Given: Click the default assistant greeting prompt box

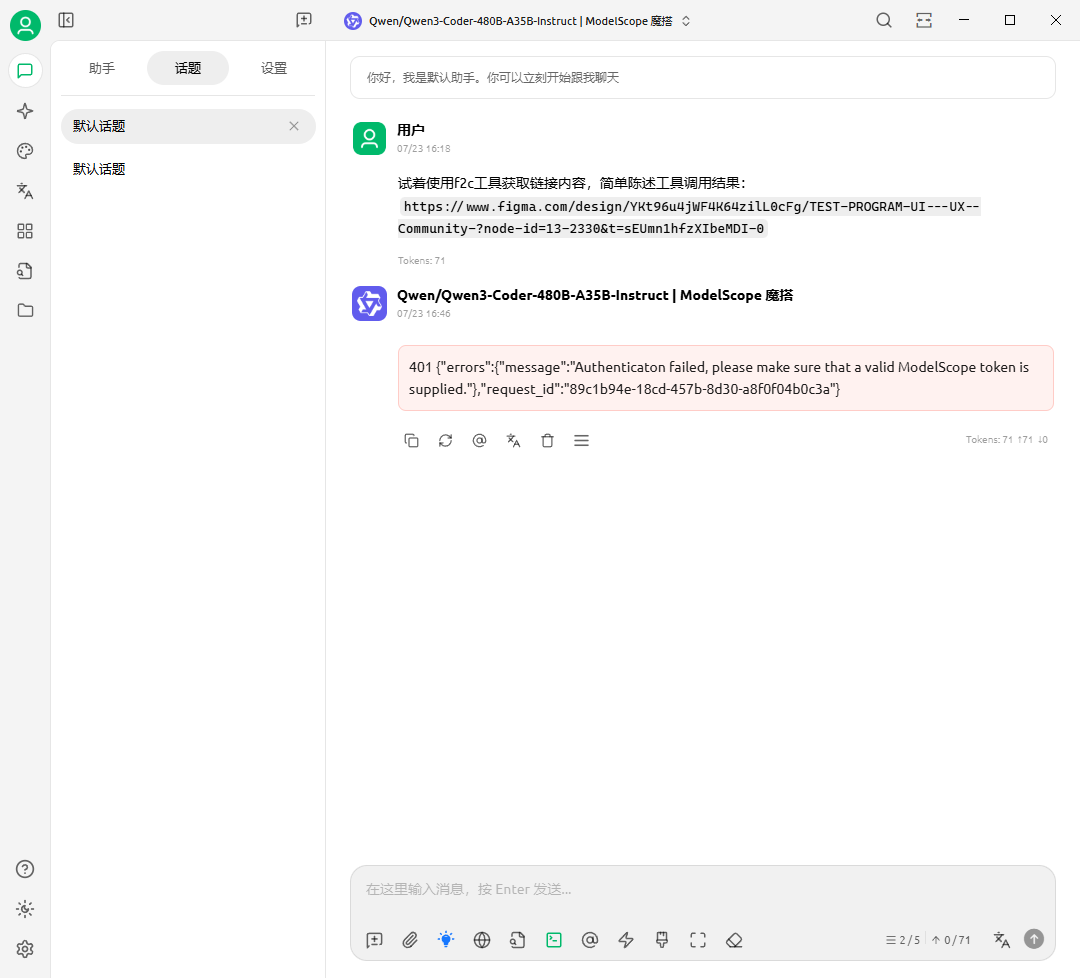Looking at the screenshot, I should (x=703, y=78).
